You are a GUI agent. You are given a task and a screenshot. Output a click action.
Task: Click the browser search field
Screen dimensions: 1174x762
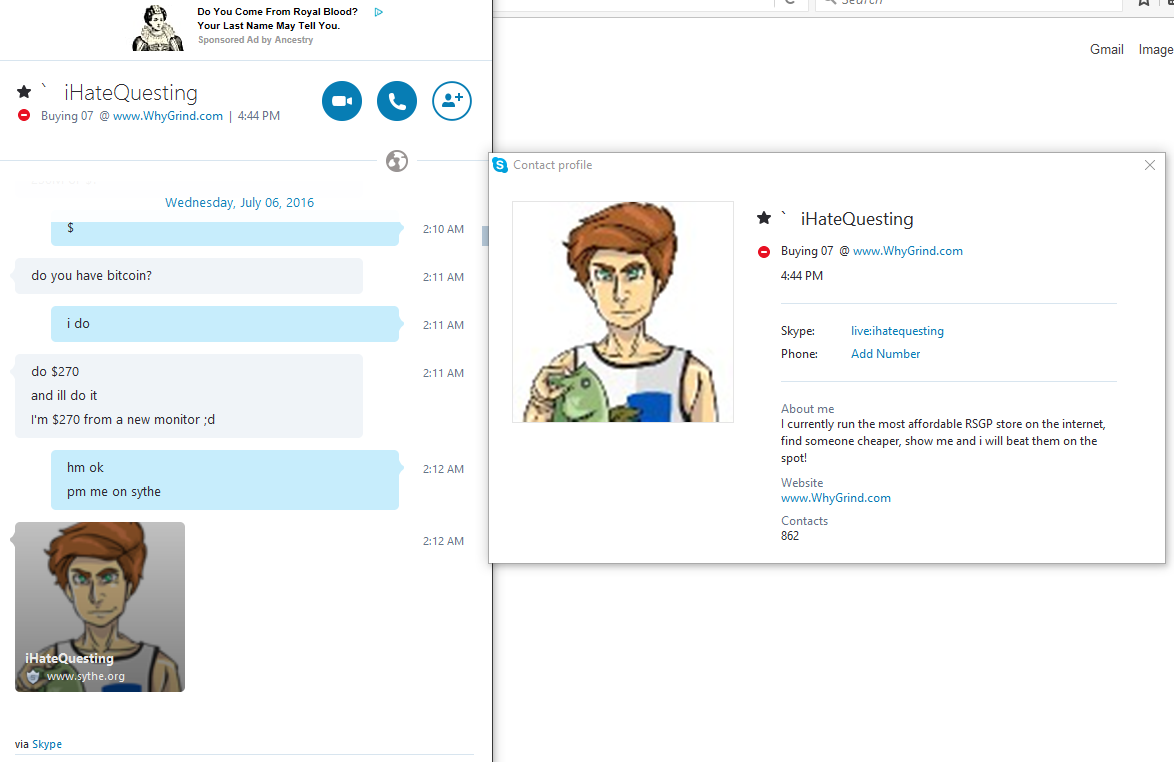[968, 4]
